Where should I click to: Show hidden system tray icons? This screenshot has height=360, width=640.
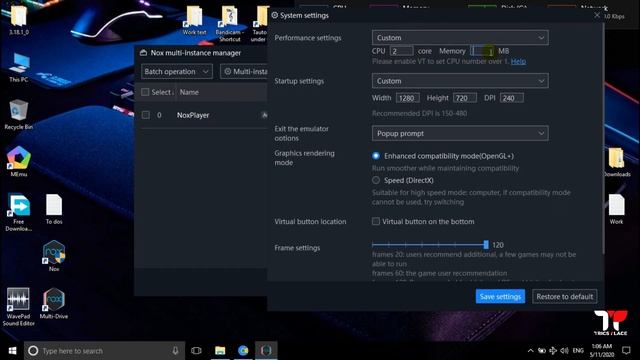click(x=530, y=351)
